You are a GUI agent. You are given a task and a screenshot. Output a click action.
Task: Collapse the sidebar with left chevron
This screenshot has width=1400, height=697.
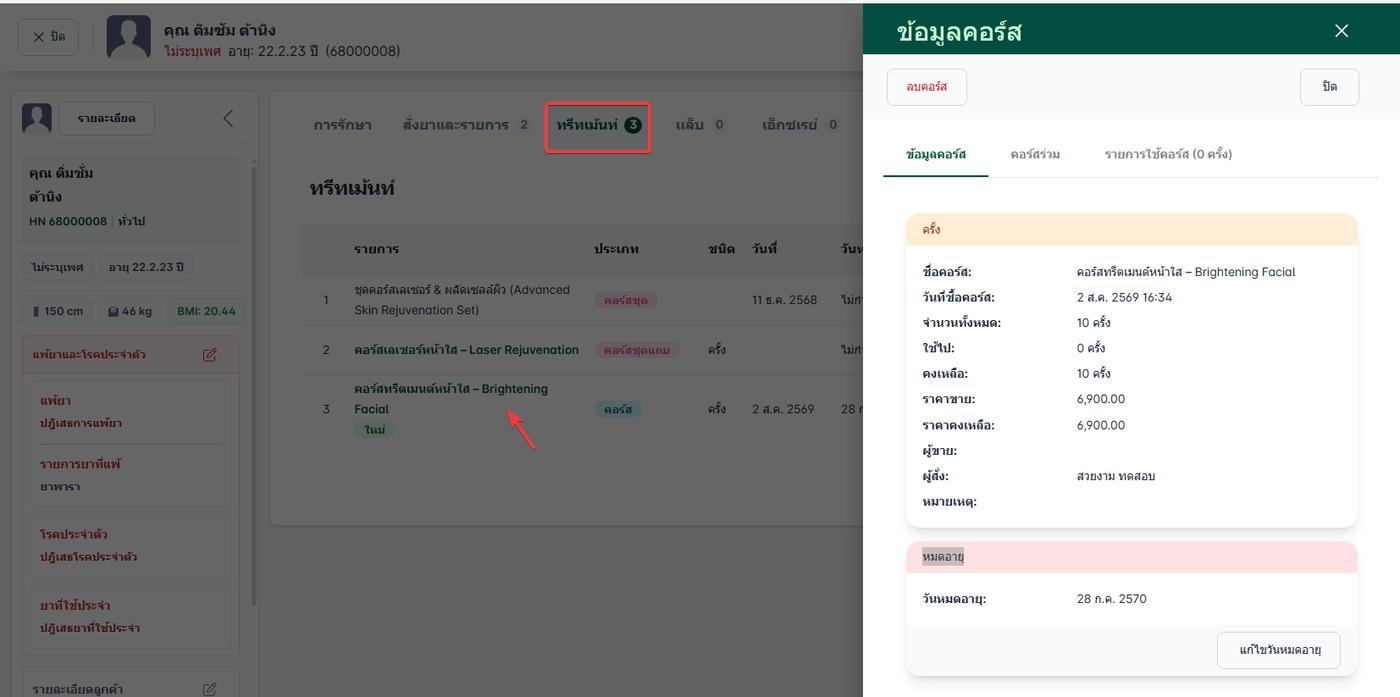click(228, 119)
